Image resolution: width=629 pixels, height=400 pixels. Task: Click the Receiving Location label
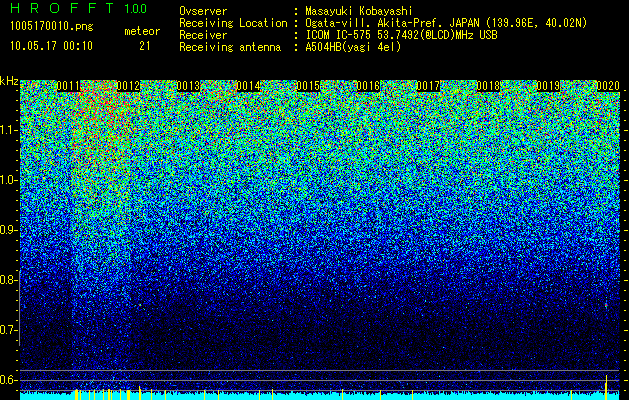click(x=233, y=23)
